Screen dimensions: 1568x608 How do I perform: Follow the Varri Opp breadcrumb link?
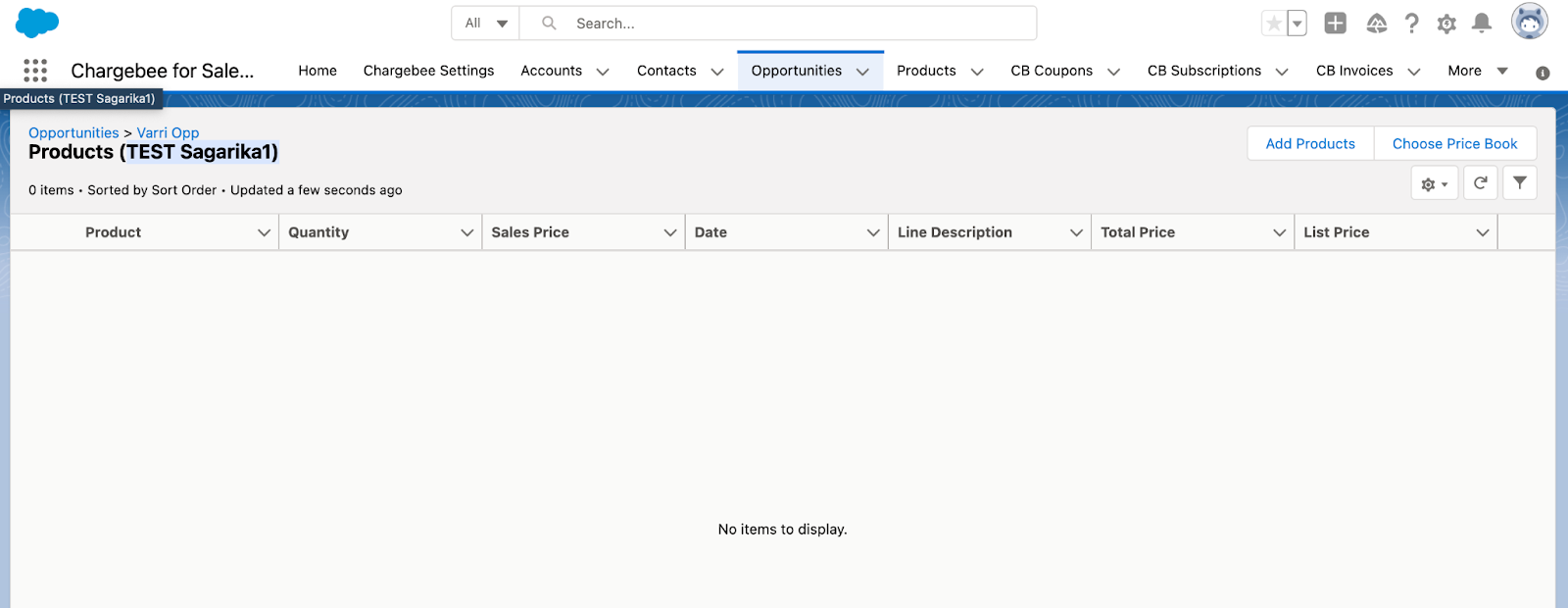point(168,132)
